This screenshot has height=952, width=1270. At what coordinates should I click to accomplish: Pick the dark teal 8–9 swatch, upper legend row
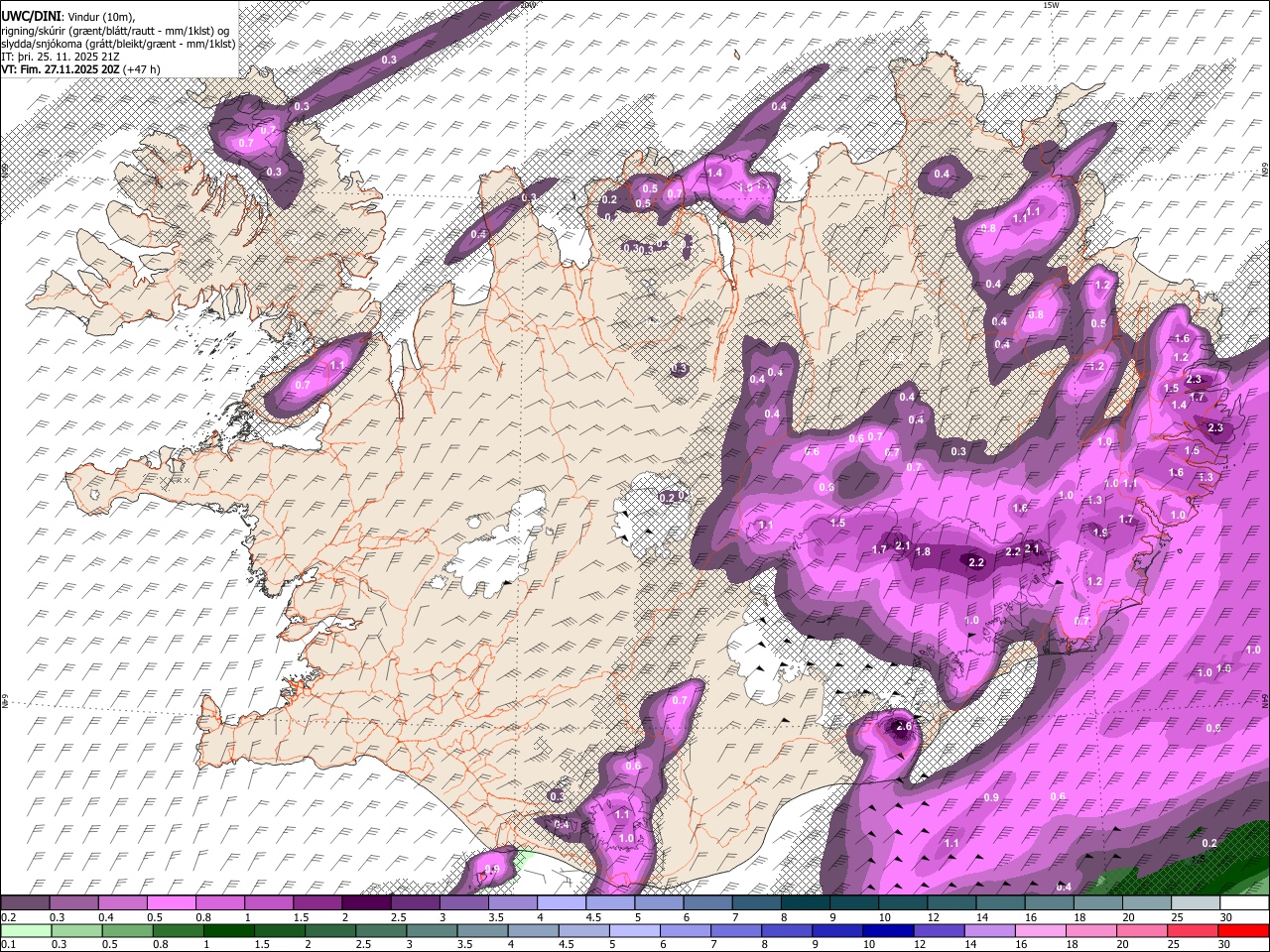tap(806, 903)
